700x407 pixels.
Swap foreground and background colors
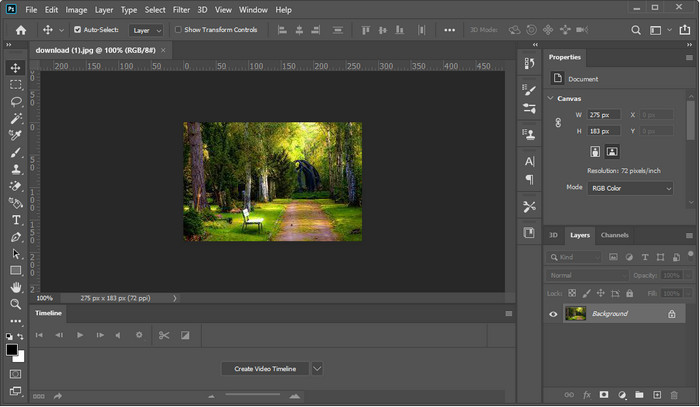click(21, 336)
